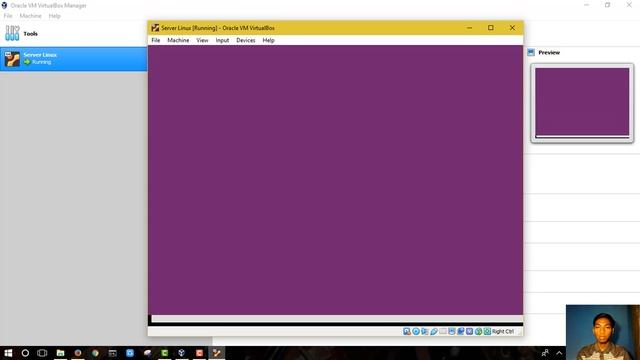Viewport: 640px width, 360px height.
Task: Open File Explorer from the taskbar
Action: click(x=60, y=353)
